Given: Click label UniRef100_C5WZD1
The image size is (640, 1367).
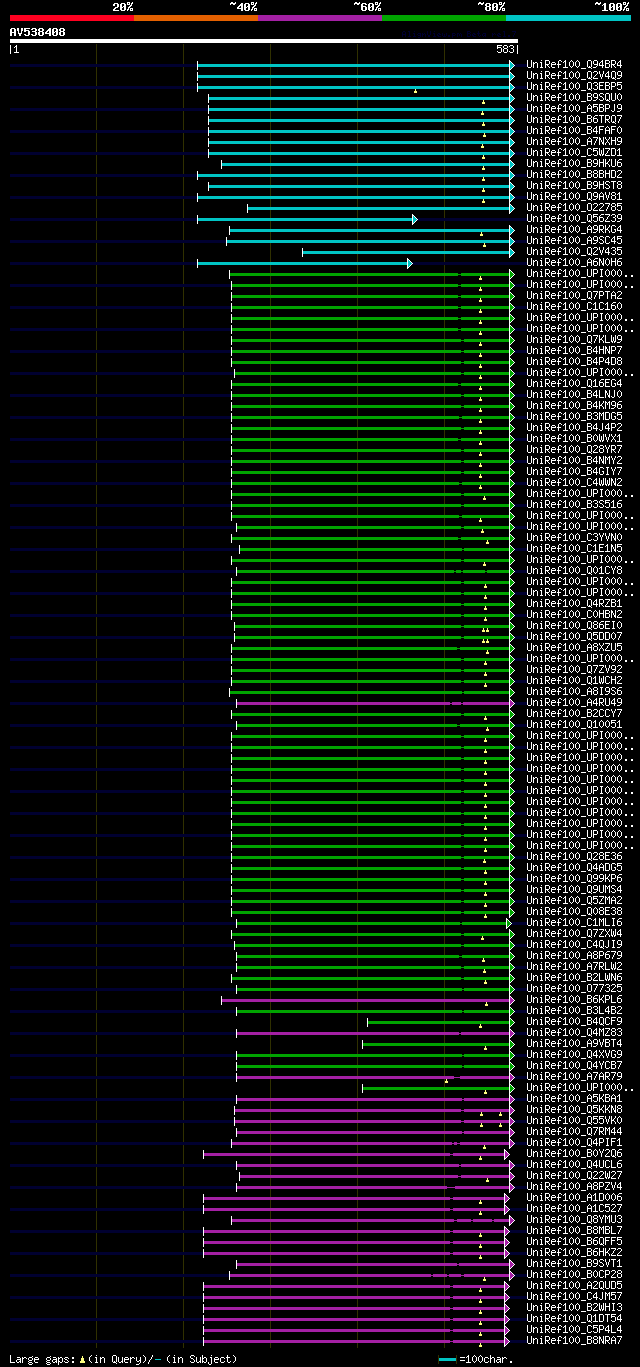Looking at the screenshot, I should 574,153.
